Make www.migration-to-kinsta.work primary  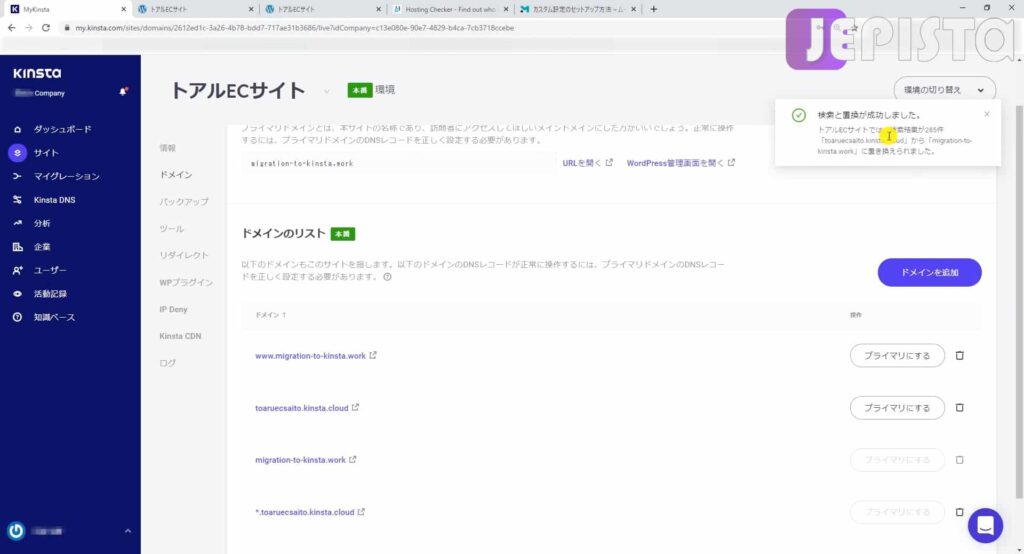click(897, 356)
